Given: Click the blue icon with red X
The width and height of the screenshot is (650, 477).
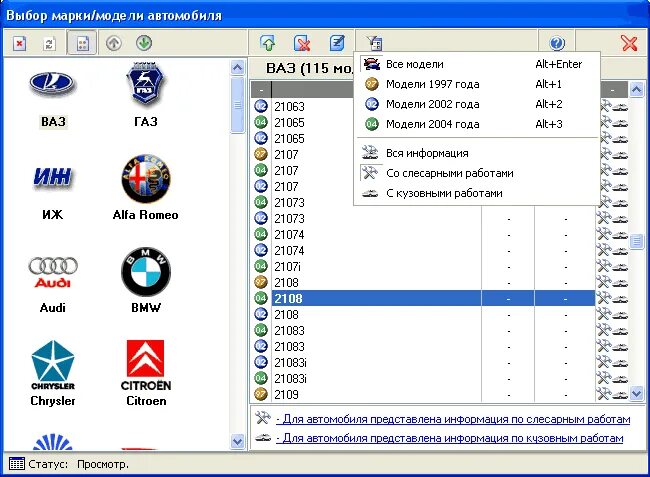Looking at the screenshot, I should (x=302, y=43).
